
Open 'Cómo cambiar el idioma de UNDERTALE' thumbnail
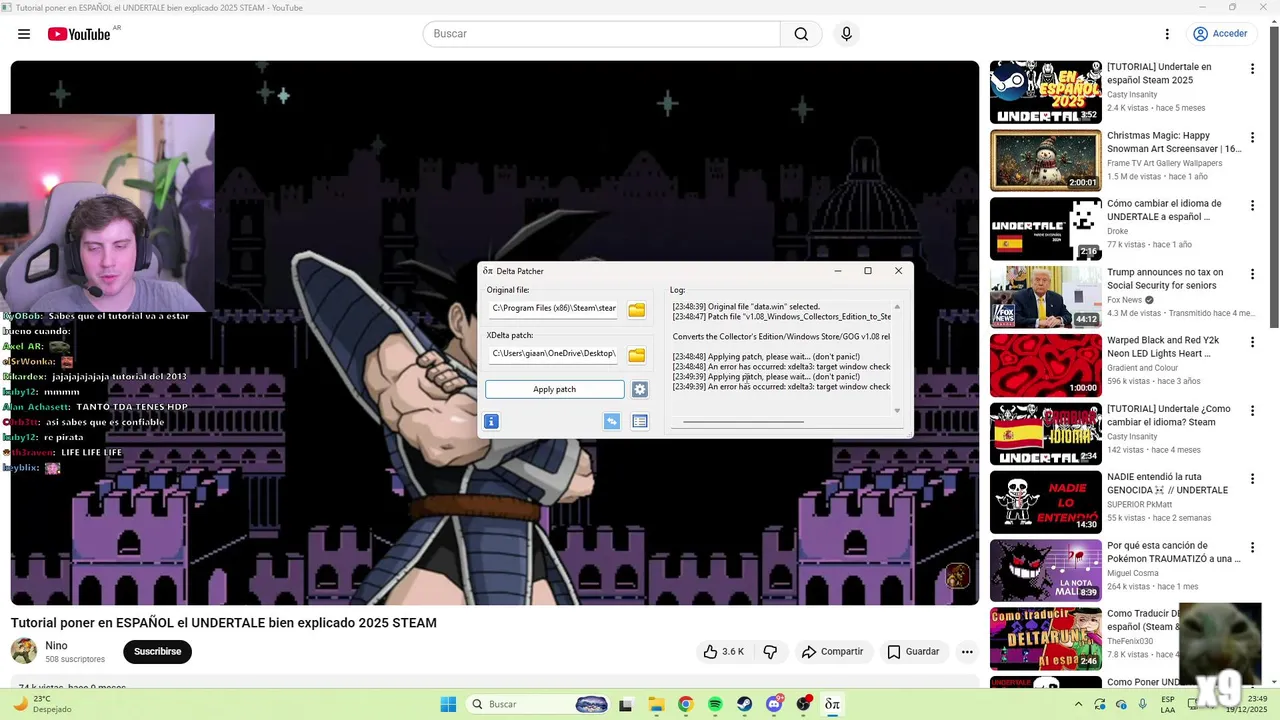coord(1046,229)
